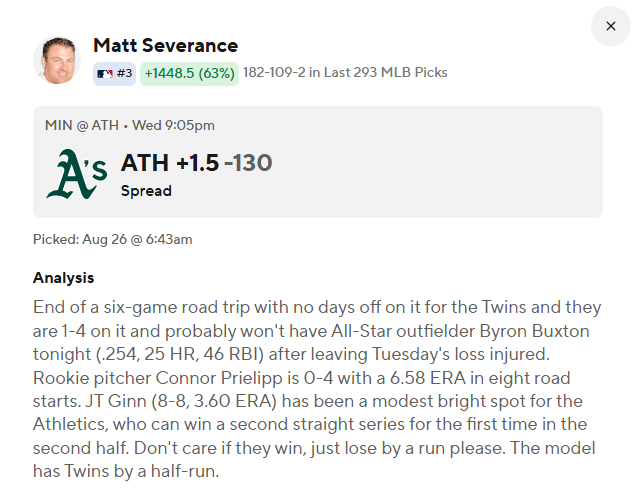Click the Matt Severance expert name
The image size is (641, 500).
point(166,45)
